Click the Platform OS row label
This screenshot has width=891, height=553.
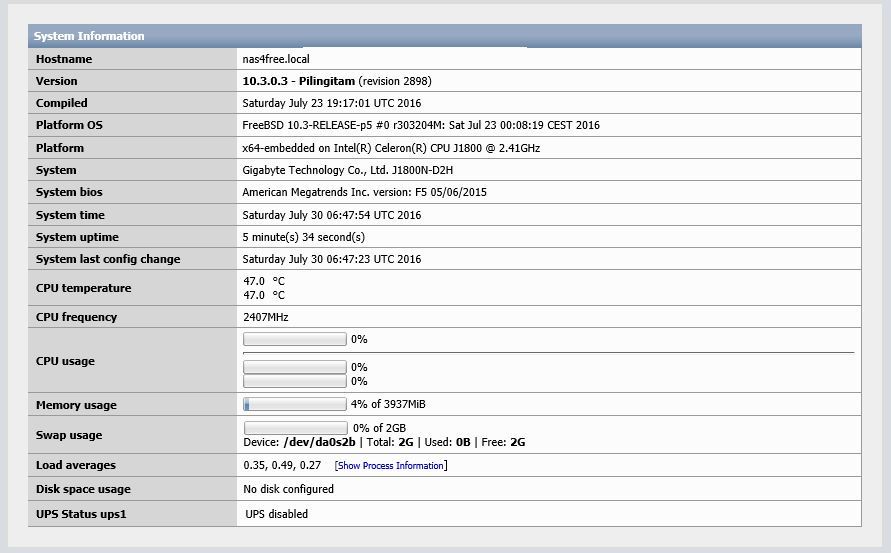69,126
